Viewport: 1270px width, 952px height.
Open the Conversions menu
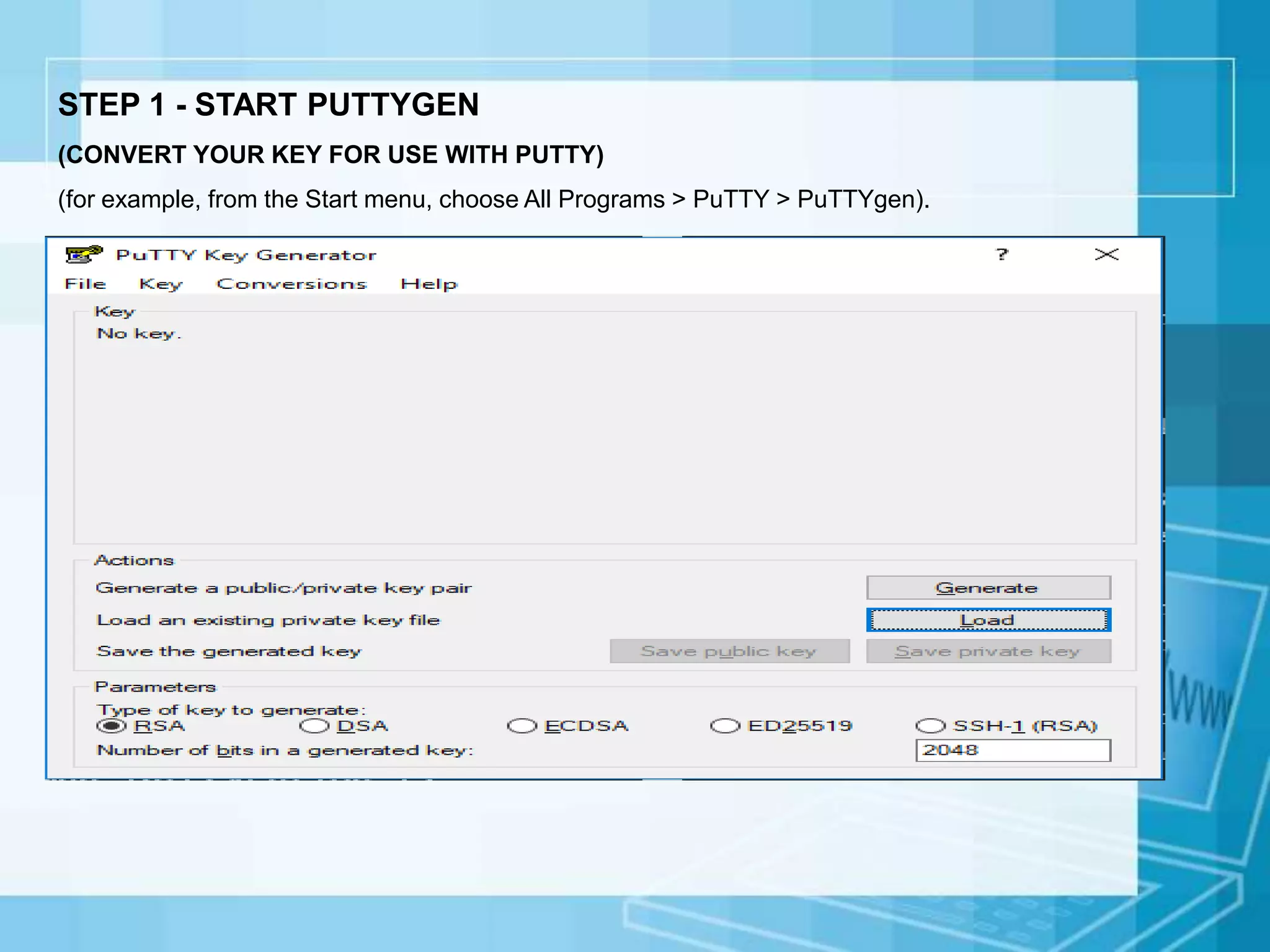coord(291,284)
